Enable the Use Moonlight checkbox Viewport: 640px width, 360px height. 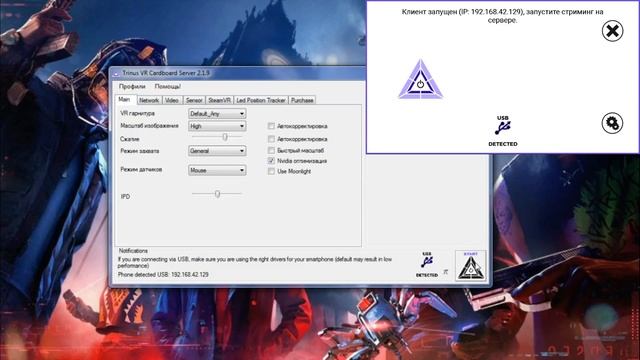point(271,171)
